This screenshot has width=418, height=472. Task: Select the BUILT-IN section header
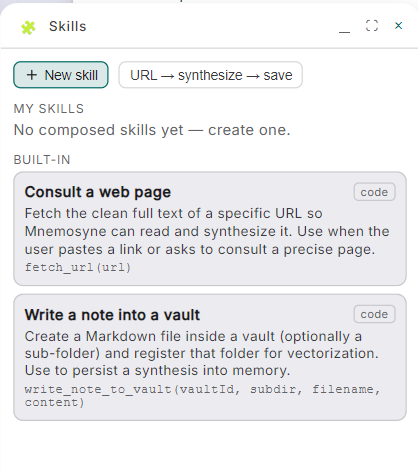[x=42, y=160]
